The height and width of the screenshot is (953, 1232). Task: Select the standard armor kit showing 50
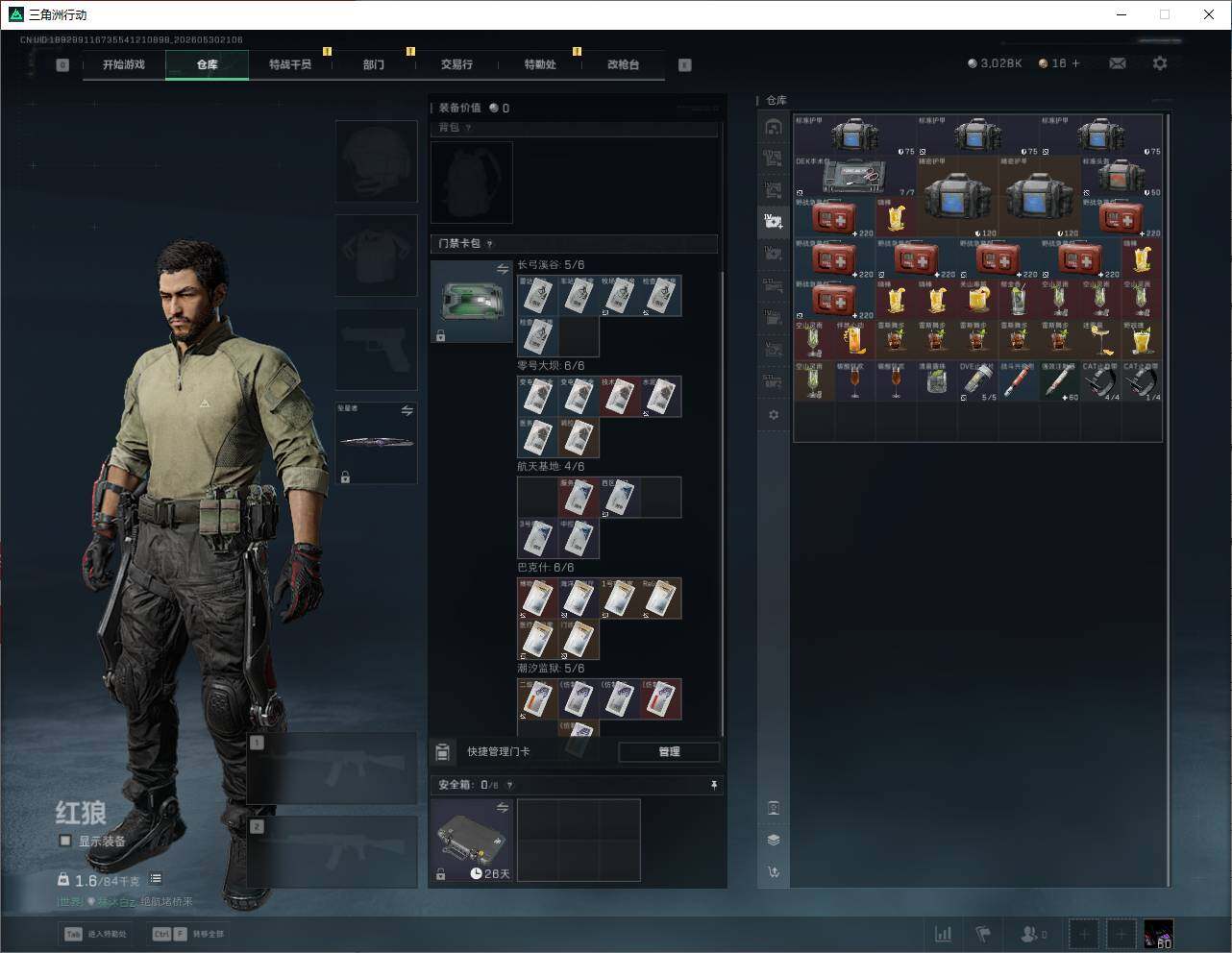point(1121,177)
